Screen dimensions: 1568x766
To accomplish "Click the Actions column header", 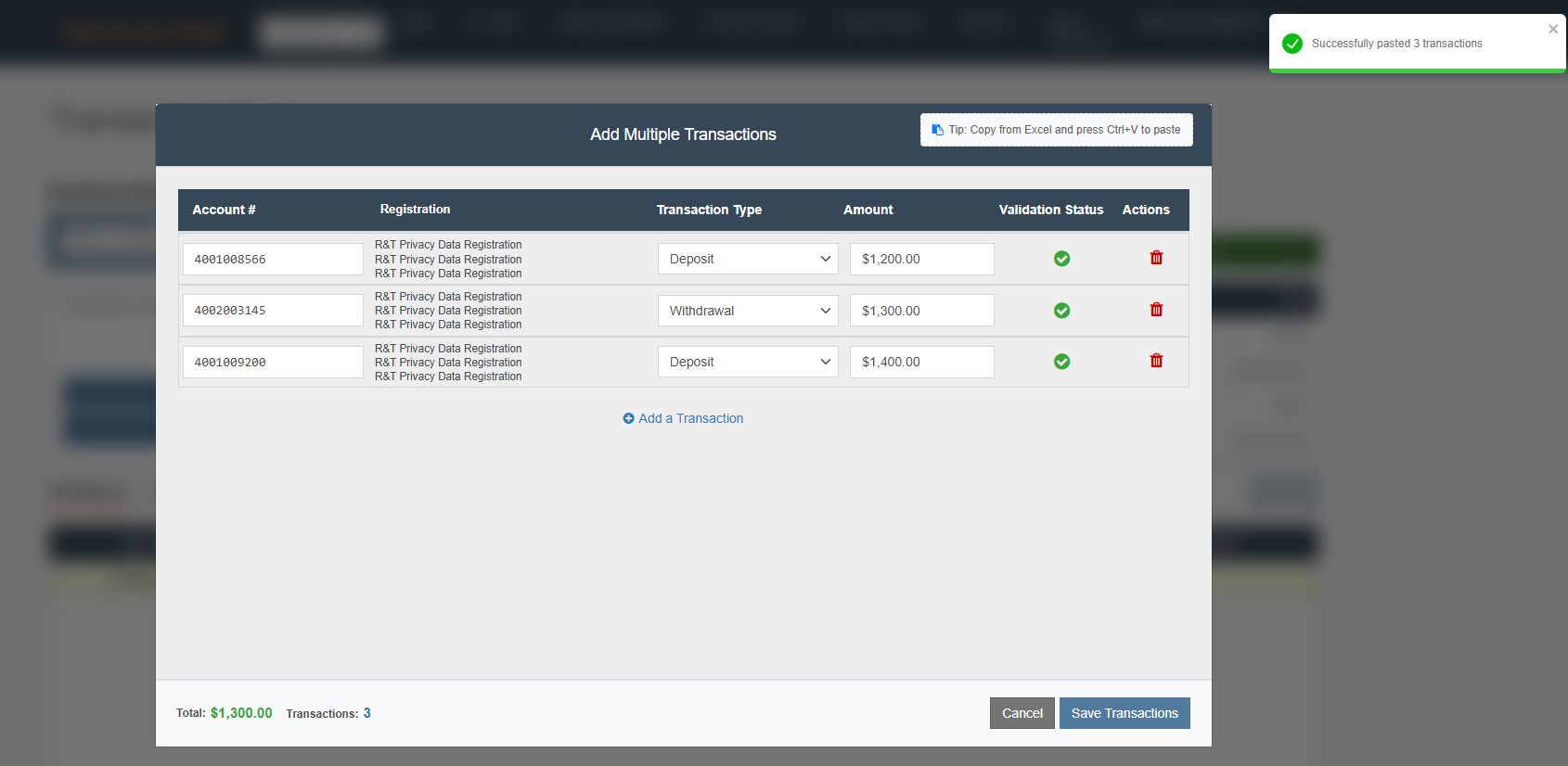I will [1146, 210].
